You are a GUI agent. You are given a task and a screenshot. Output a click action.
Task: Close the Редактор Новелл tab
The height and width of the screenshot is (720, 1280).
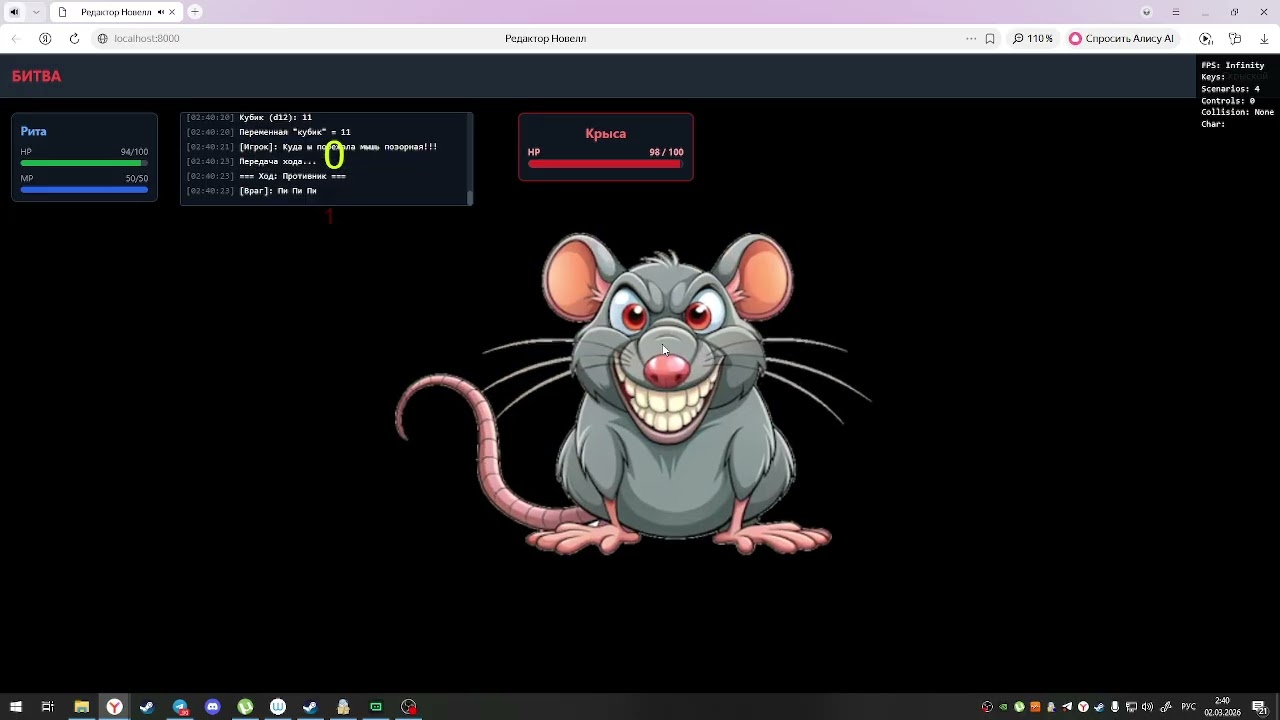coord(172,12)
